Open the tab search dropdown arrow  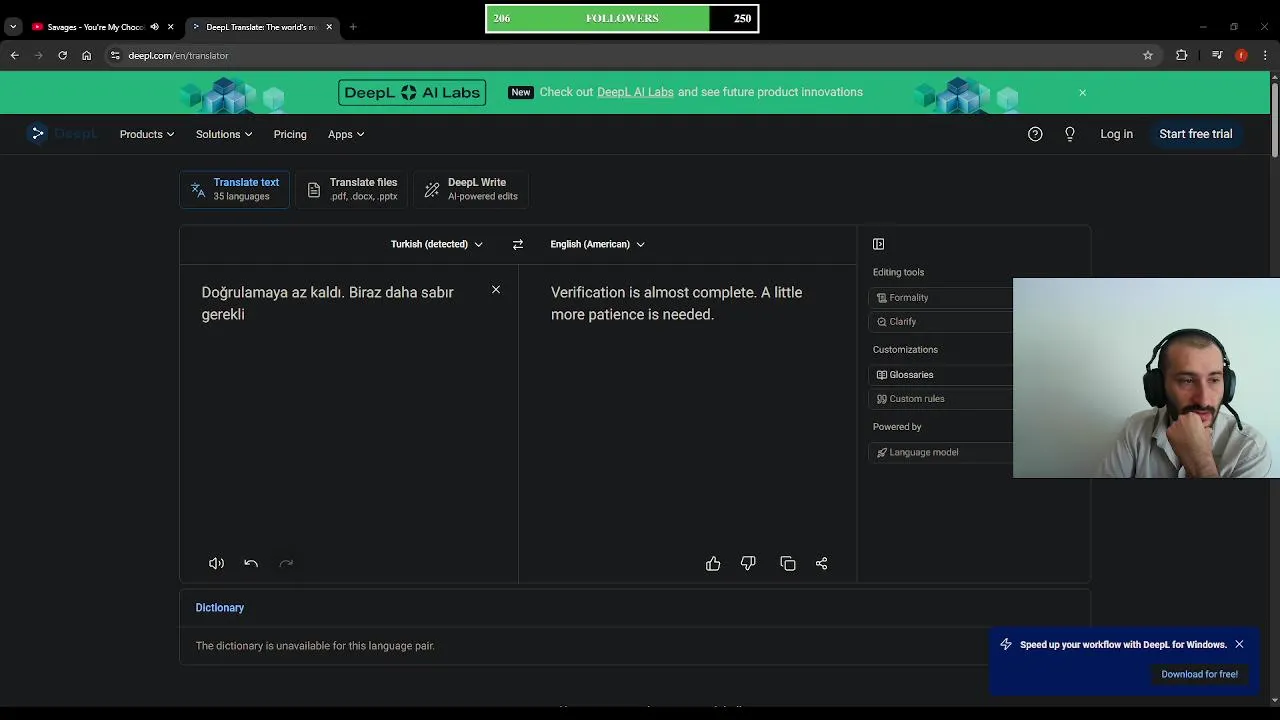pos(13,27)
